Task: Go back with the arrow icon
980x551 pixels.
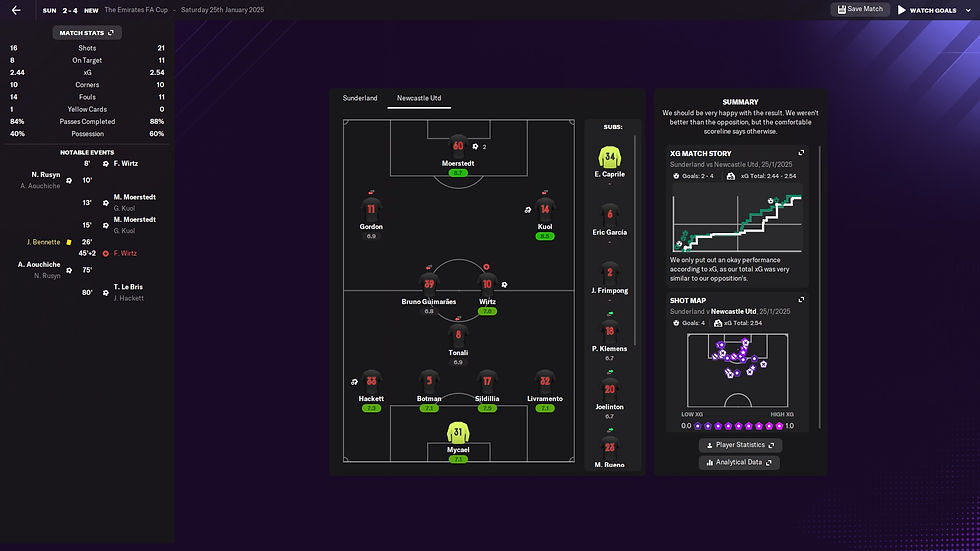Action: coord(16,10)
